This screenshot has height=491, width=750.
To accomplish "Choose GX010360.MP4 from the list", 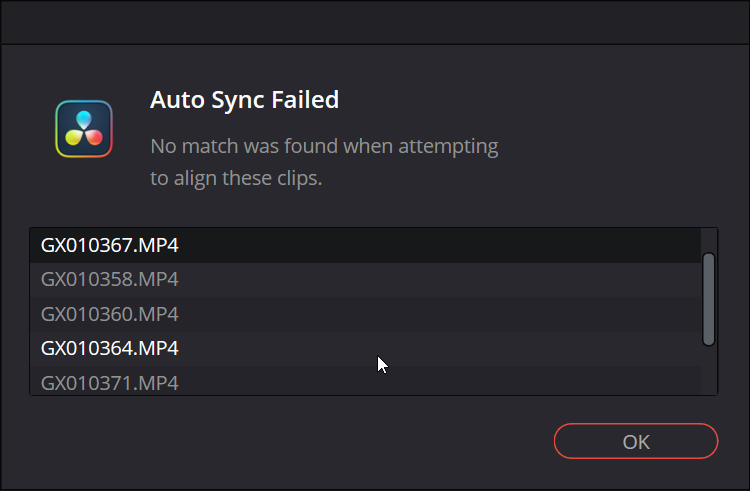I will 365,314.
